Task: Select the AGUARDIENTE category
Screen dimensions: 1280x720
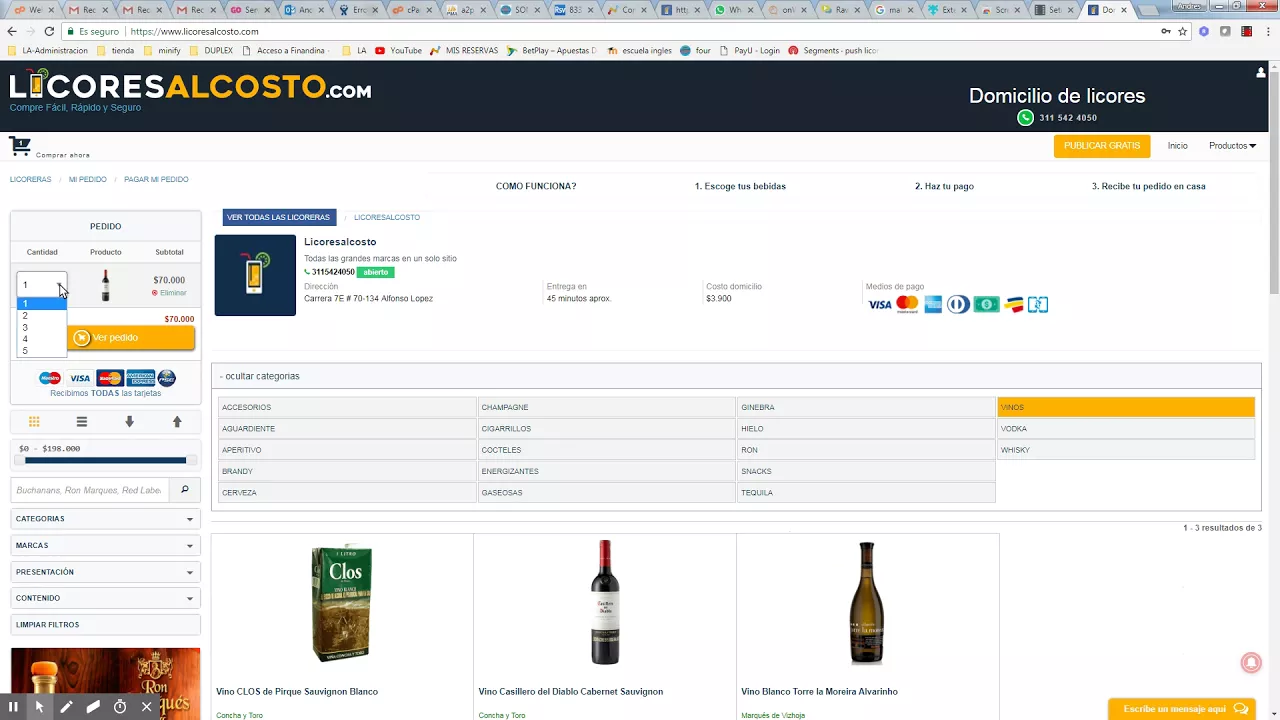Action: coord(347,429)
